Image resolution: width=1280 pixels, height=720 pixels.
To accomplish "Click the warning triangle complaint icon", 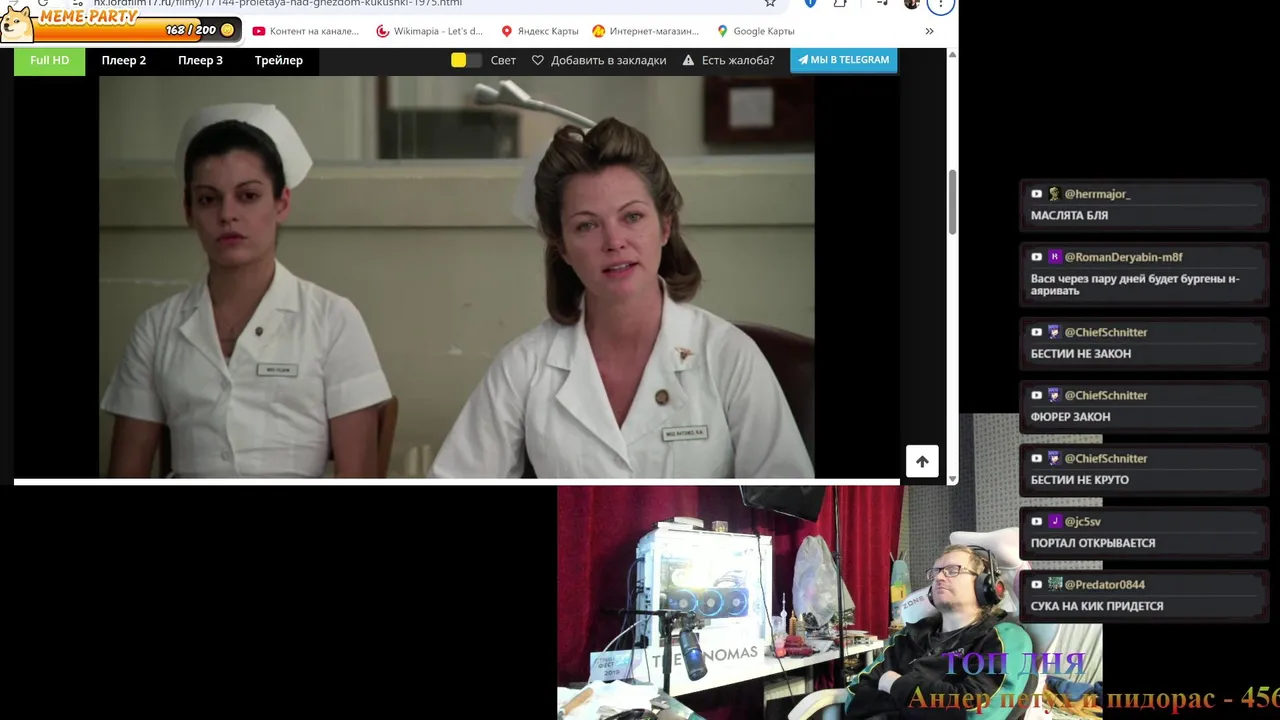I will (x=688, y=60).
